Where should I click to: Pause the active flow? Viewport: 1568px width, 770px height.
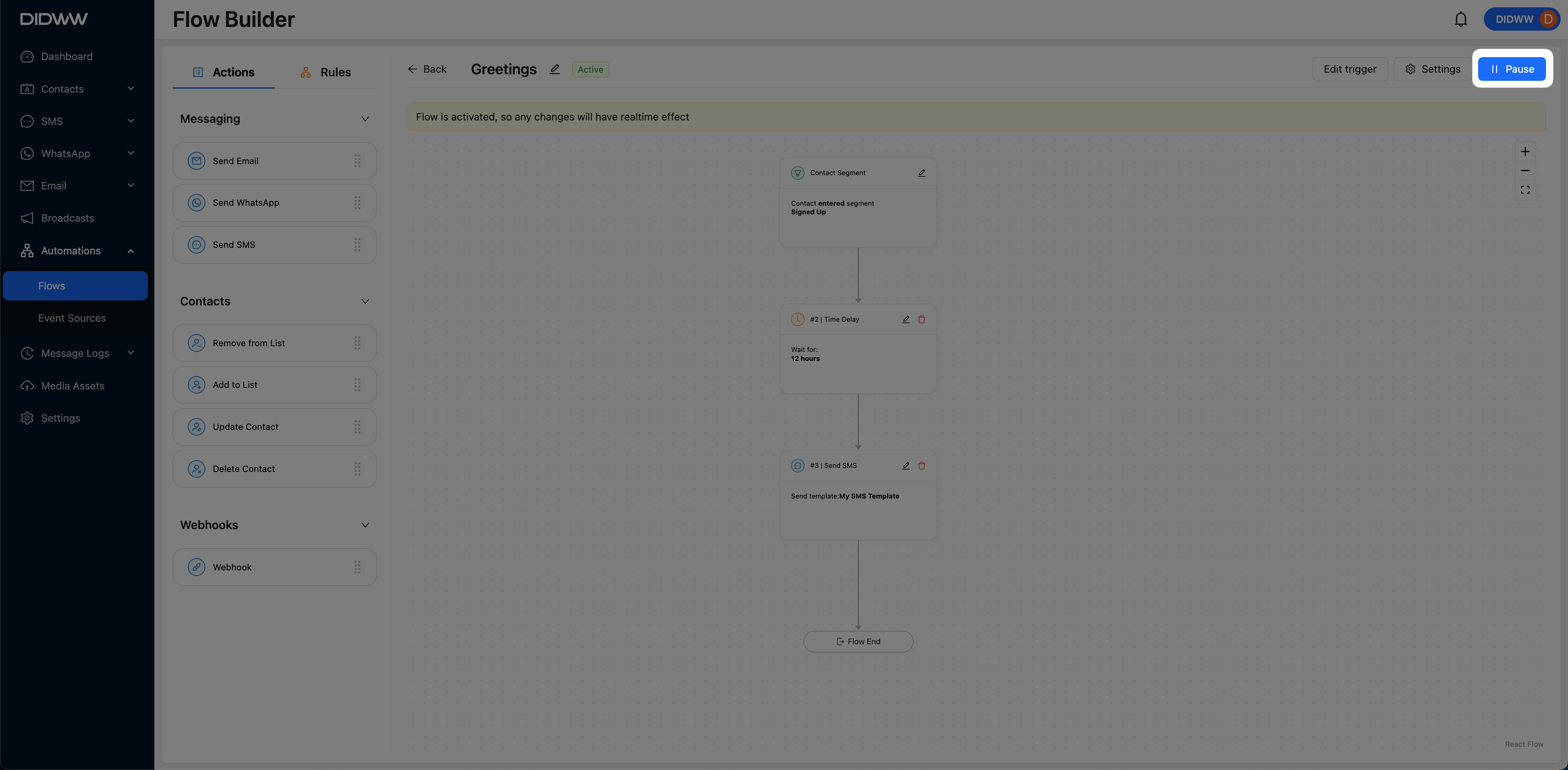click(x=1511, y=69)
